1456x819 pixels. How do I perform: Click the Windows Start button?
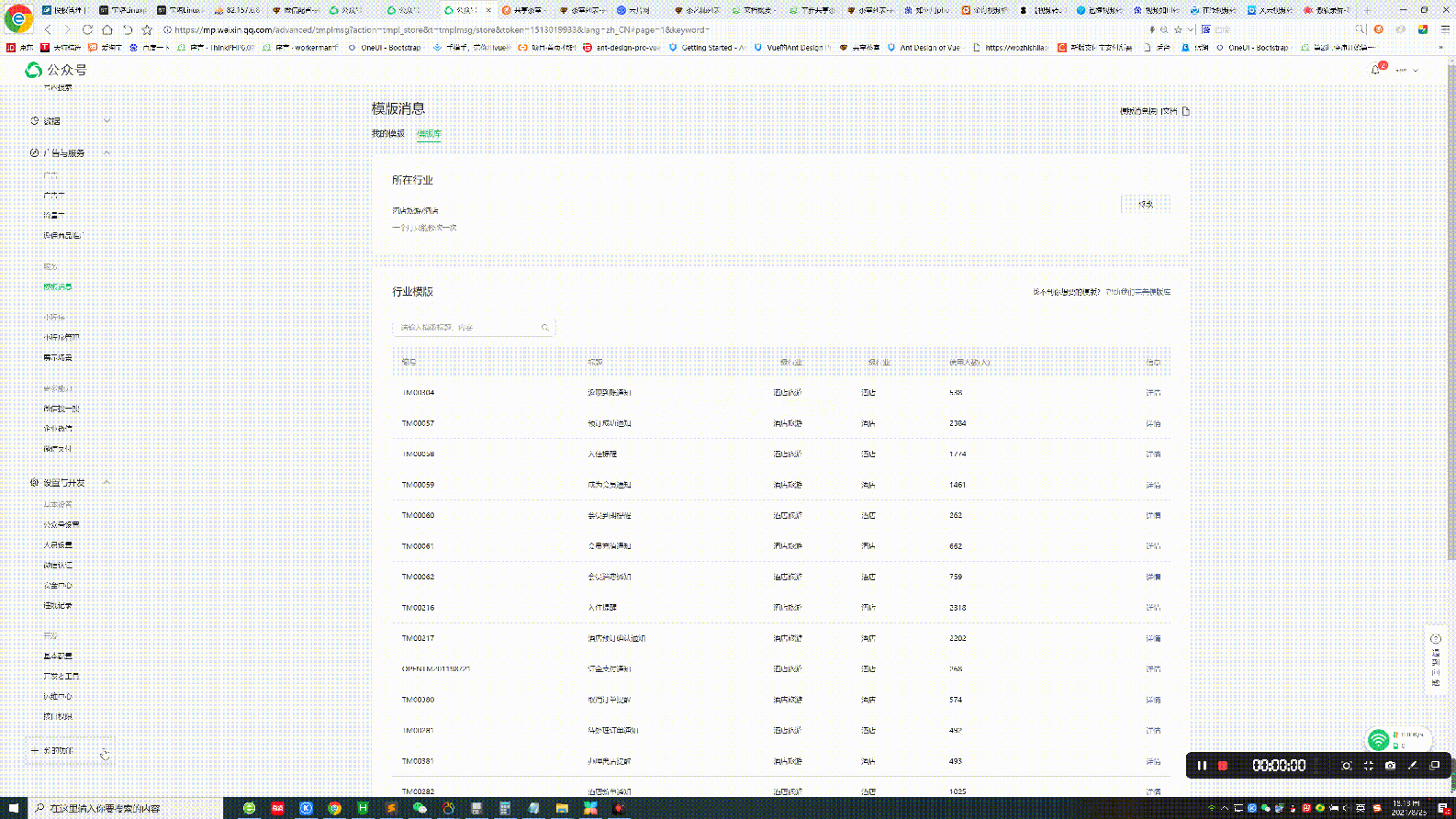coord(13,808)
